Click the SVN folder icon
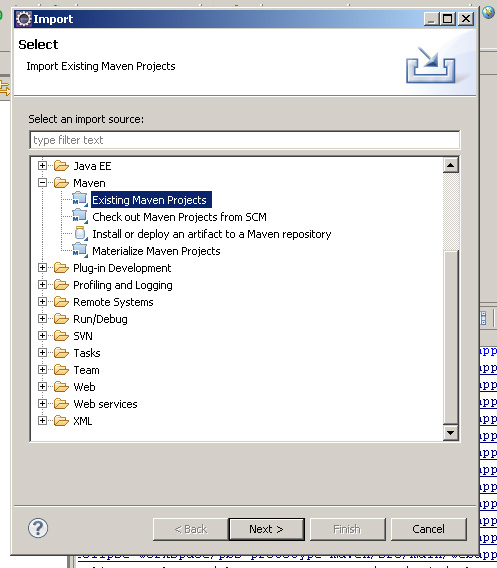The image size is (497, 568). point(61,336)
